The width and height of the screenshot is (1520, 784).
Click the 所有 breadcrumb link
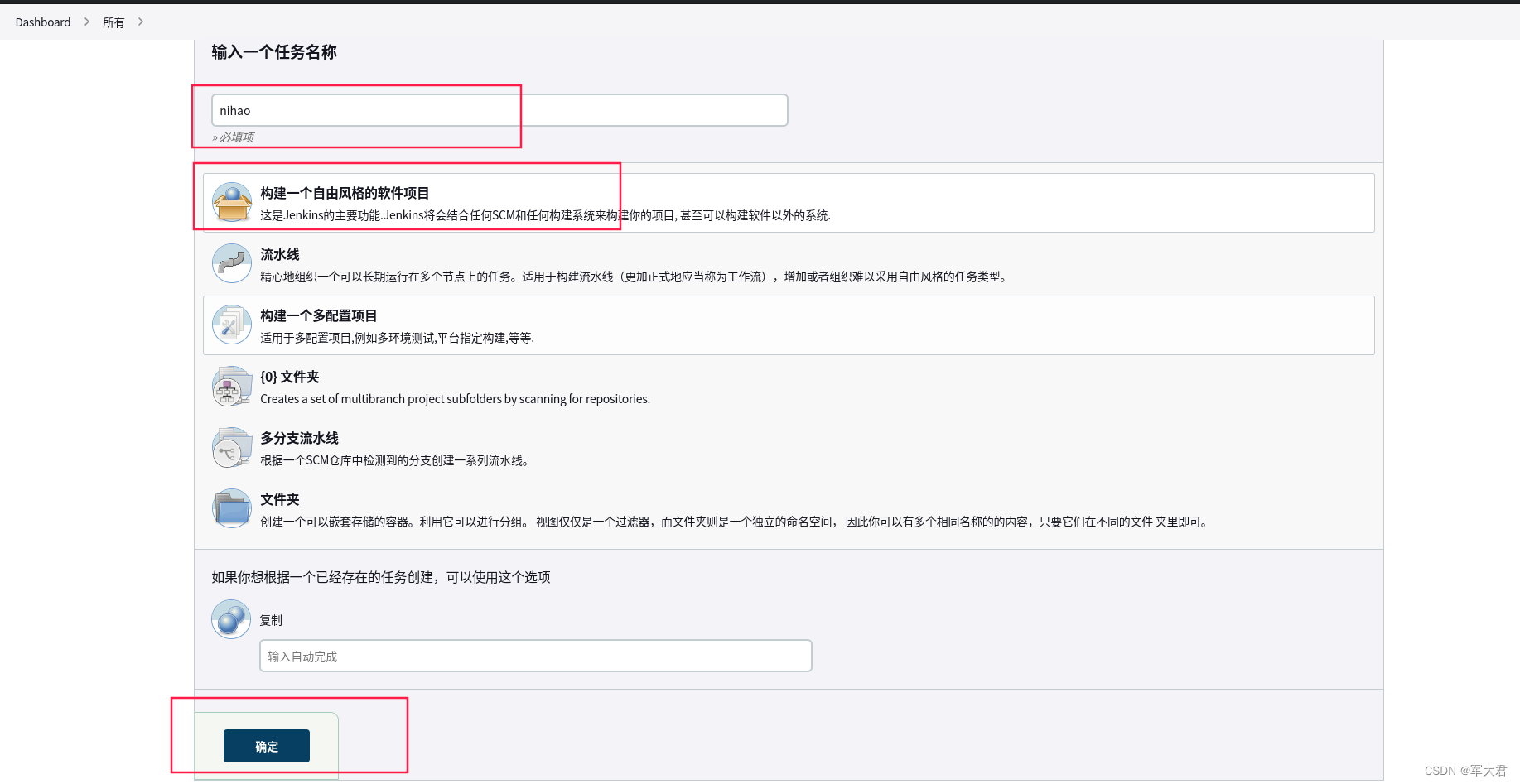click(x=113, y=22)
